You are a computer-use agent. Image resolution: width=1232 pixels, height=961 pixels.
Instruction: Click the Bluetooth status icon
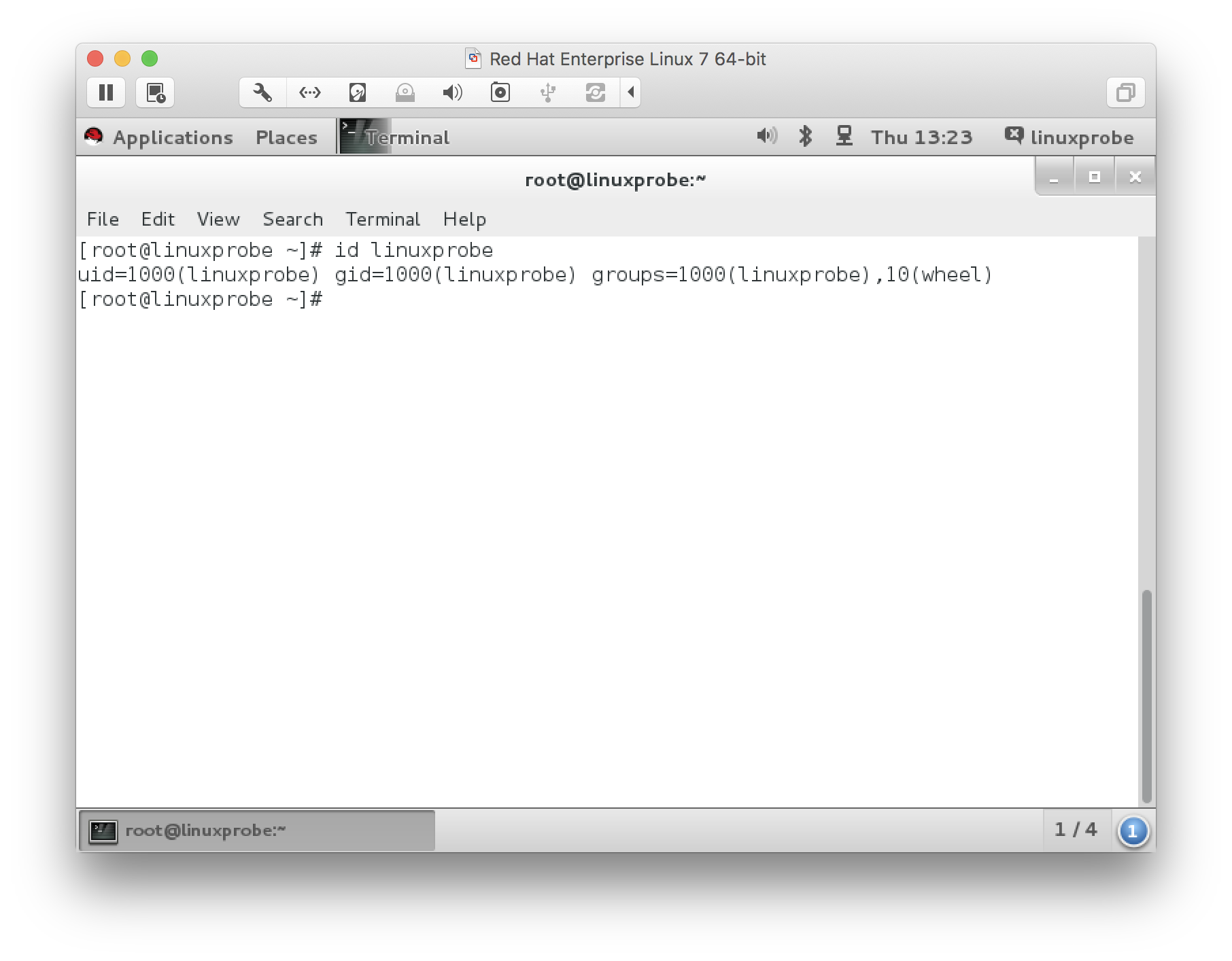(806, 136)
